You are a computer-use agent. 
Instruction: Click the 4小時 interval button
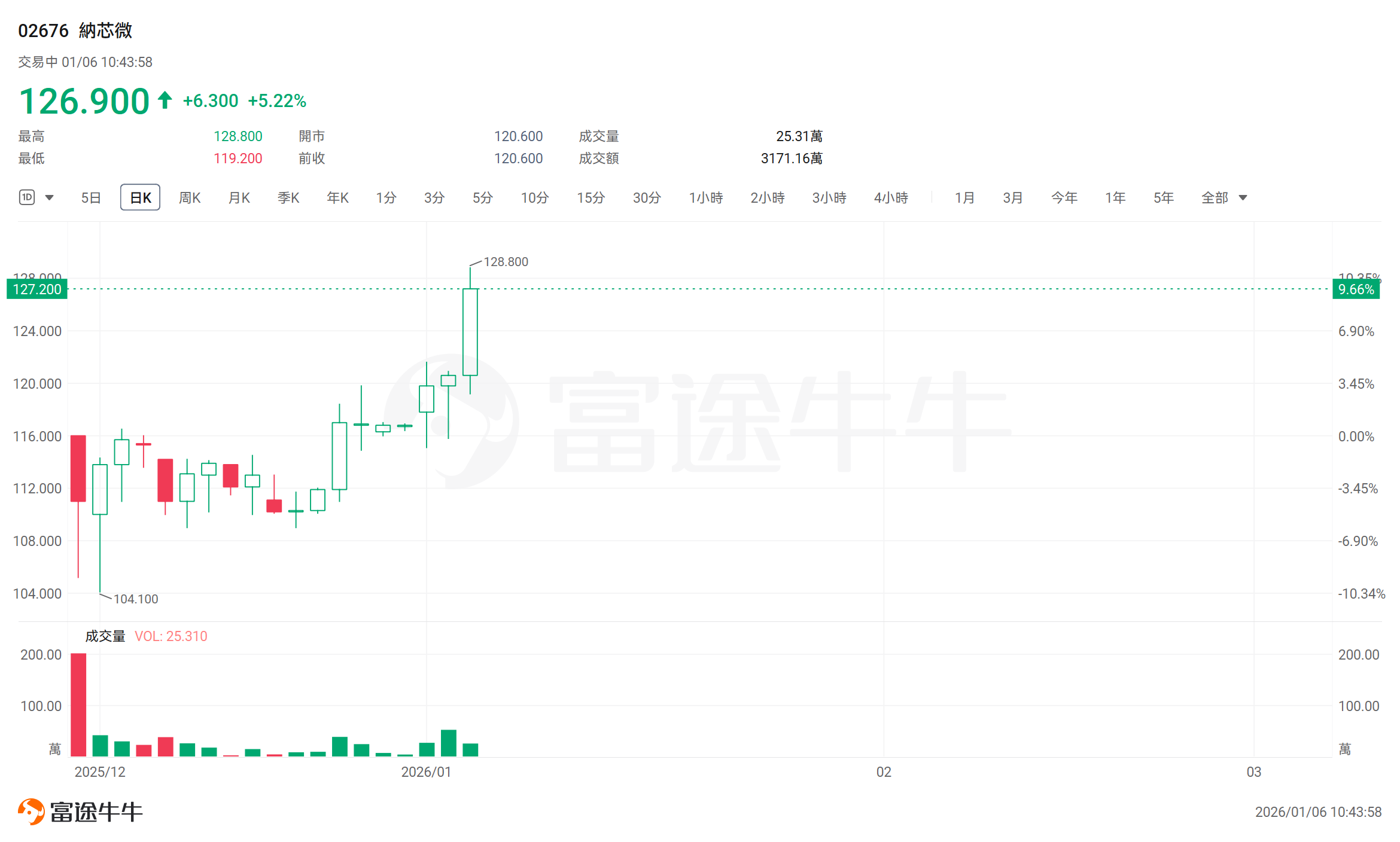(x=891, y=197)
